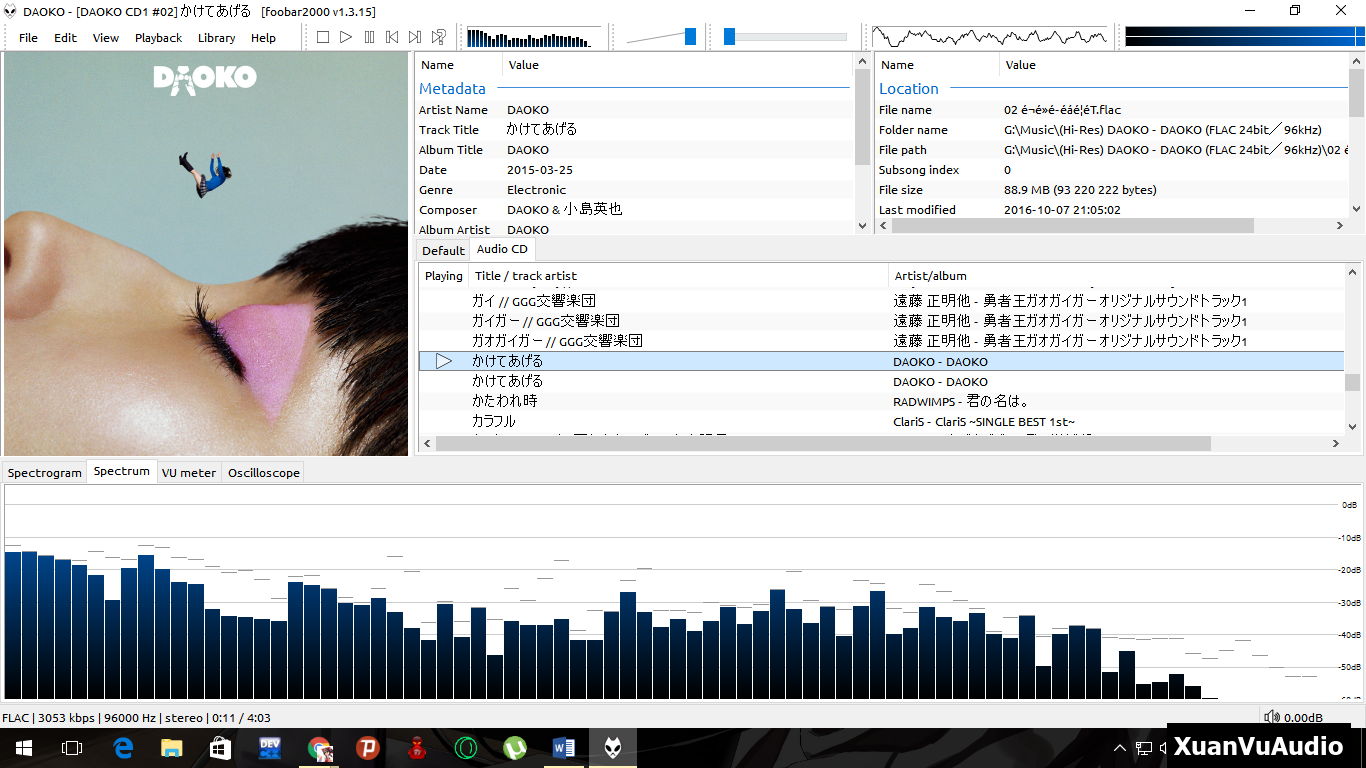The height and width of the screenshot is (768, 1366).
Task: Click the Name column header in the Metadata panel
Action: click(459, 65)
